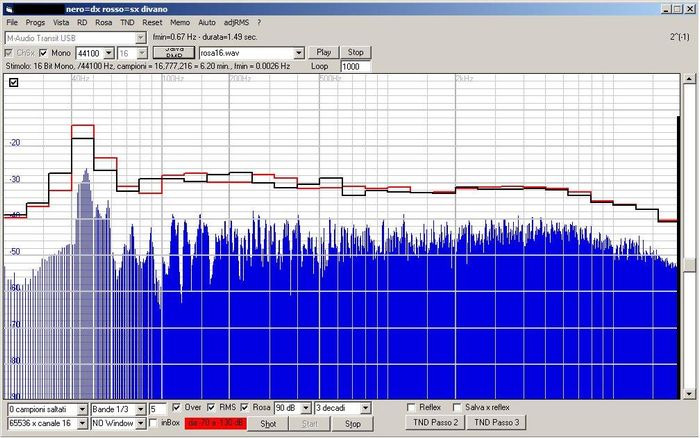700x438 pixels.
Task: Open the TND menu
Action: coord(127,22)
